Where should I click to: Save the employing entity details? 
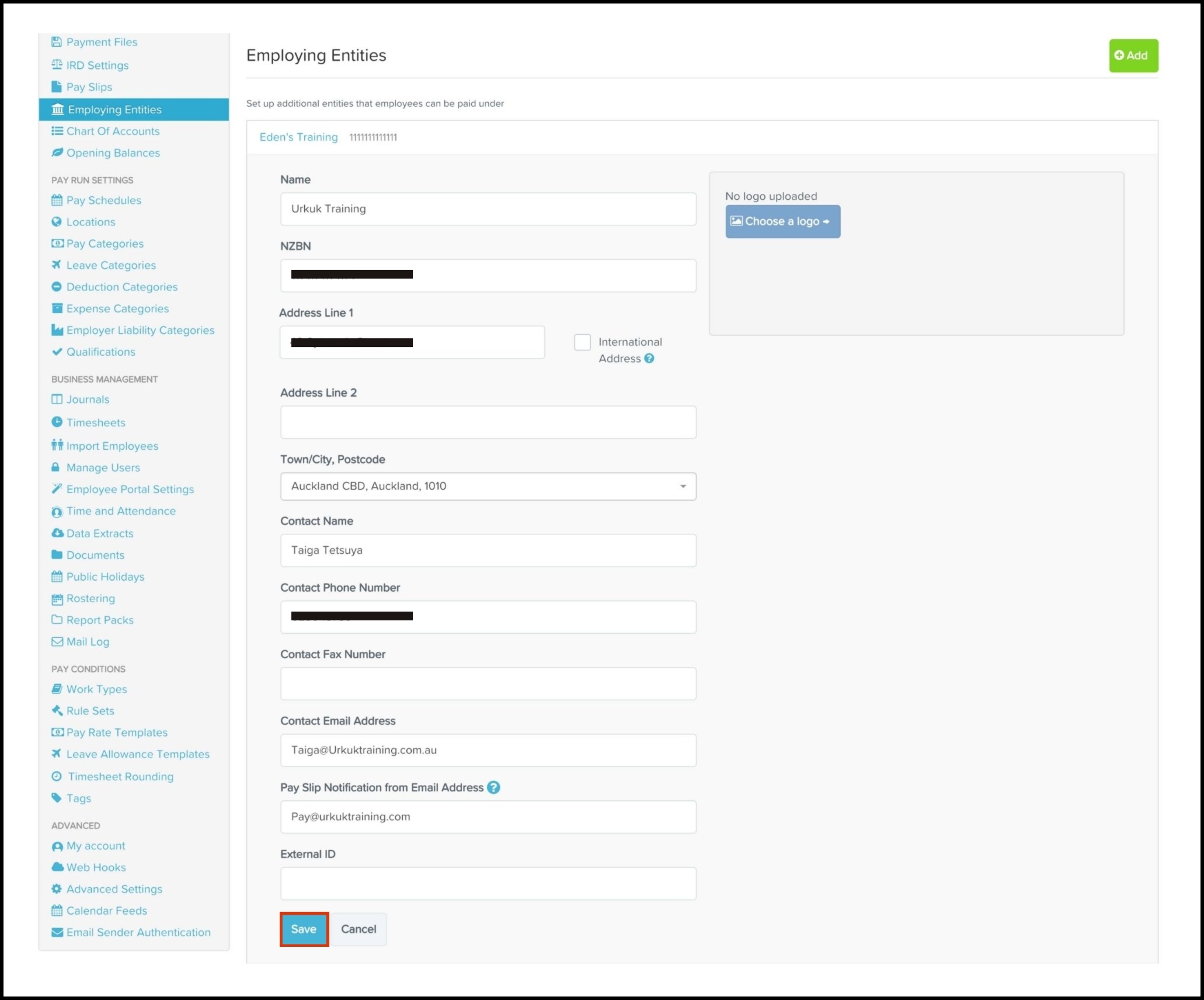[x=304, y=929]
